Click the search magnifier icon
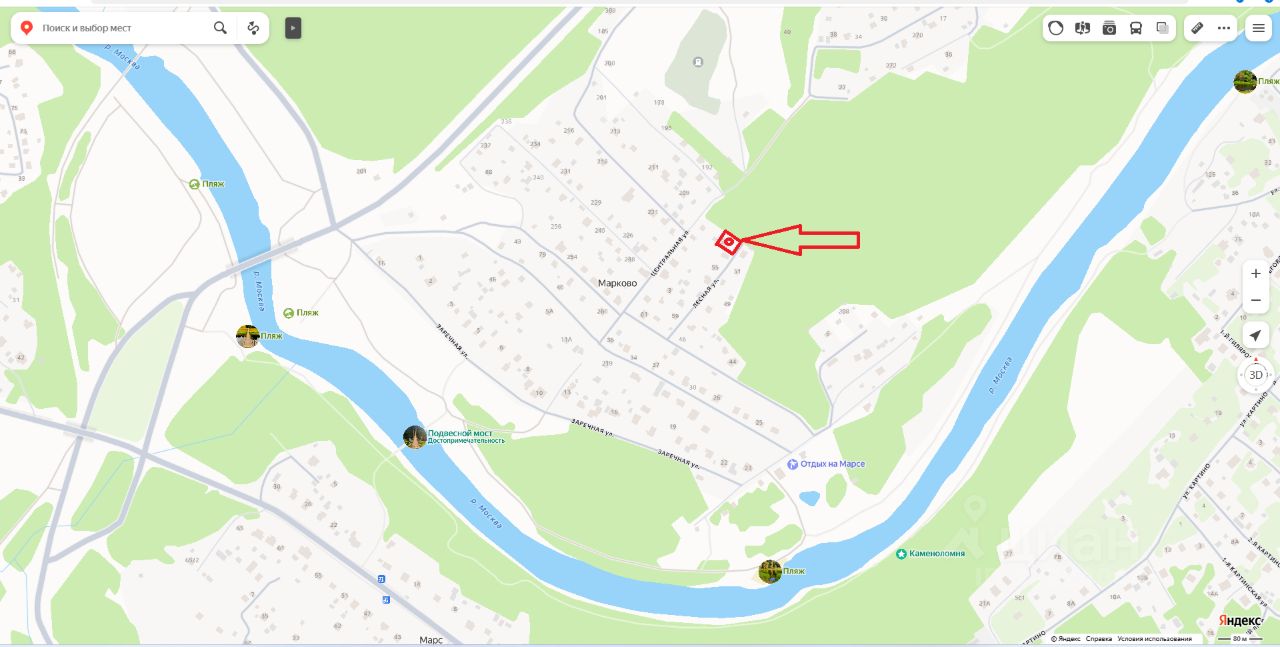 tap(220, 28)
